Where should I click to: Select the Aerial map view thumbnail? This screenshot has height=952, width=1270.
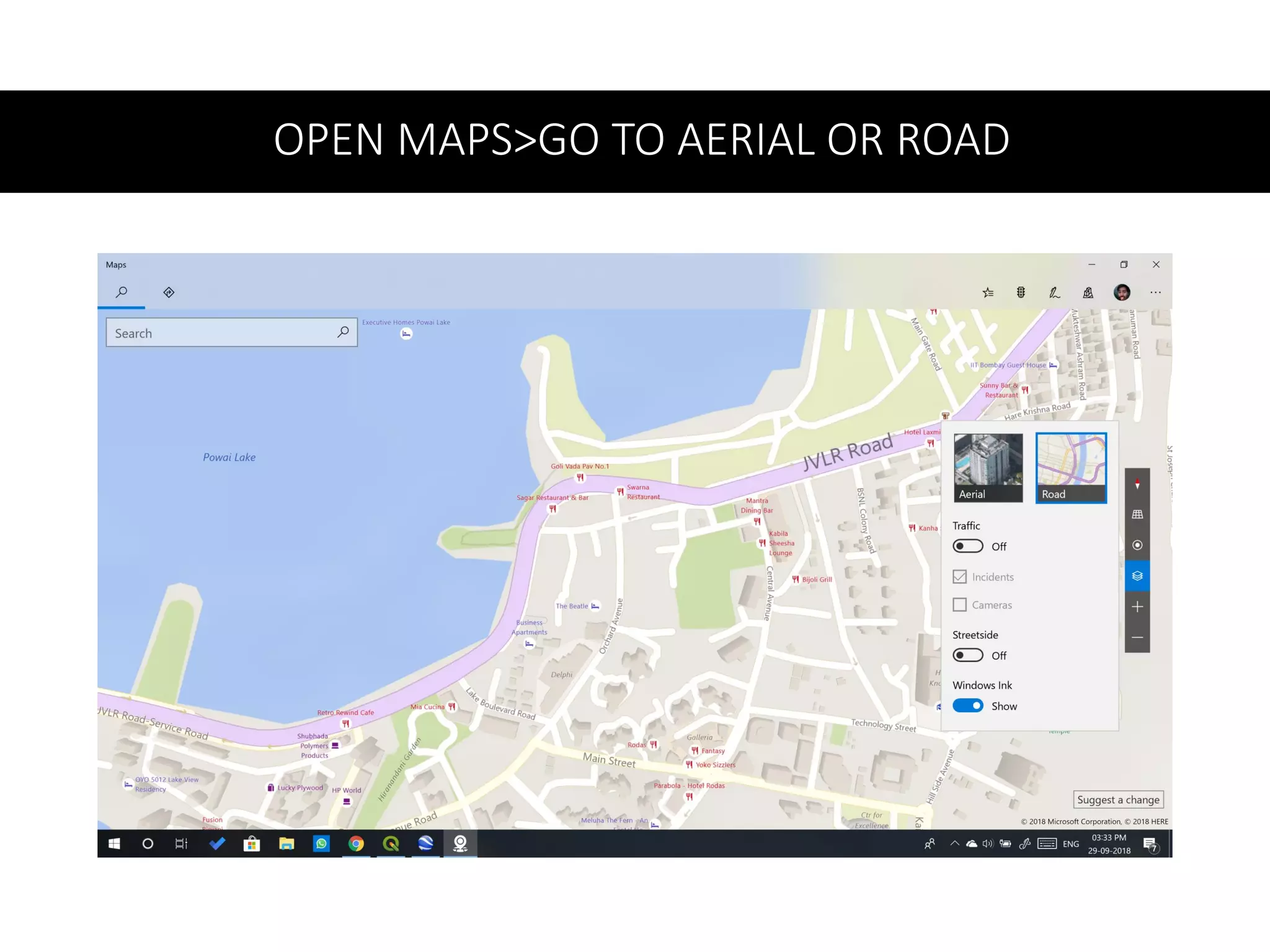[988, 467]
